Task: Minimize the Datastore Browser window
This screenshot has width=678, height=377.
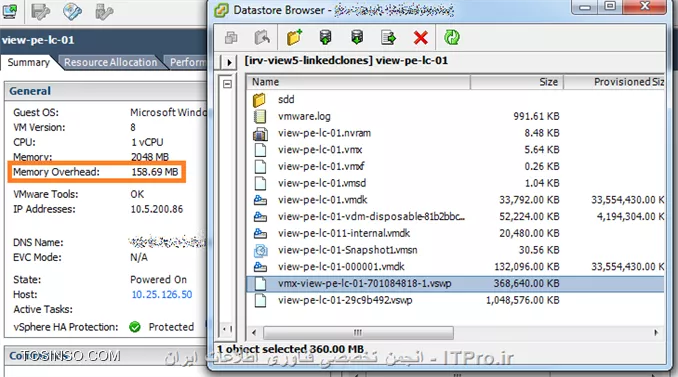Action: pyautogui.click(x=585, y=7)
